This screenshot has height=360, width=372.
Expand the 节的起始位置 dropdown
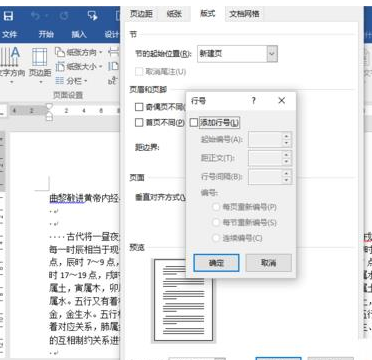272,54
